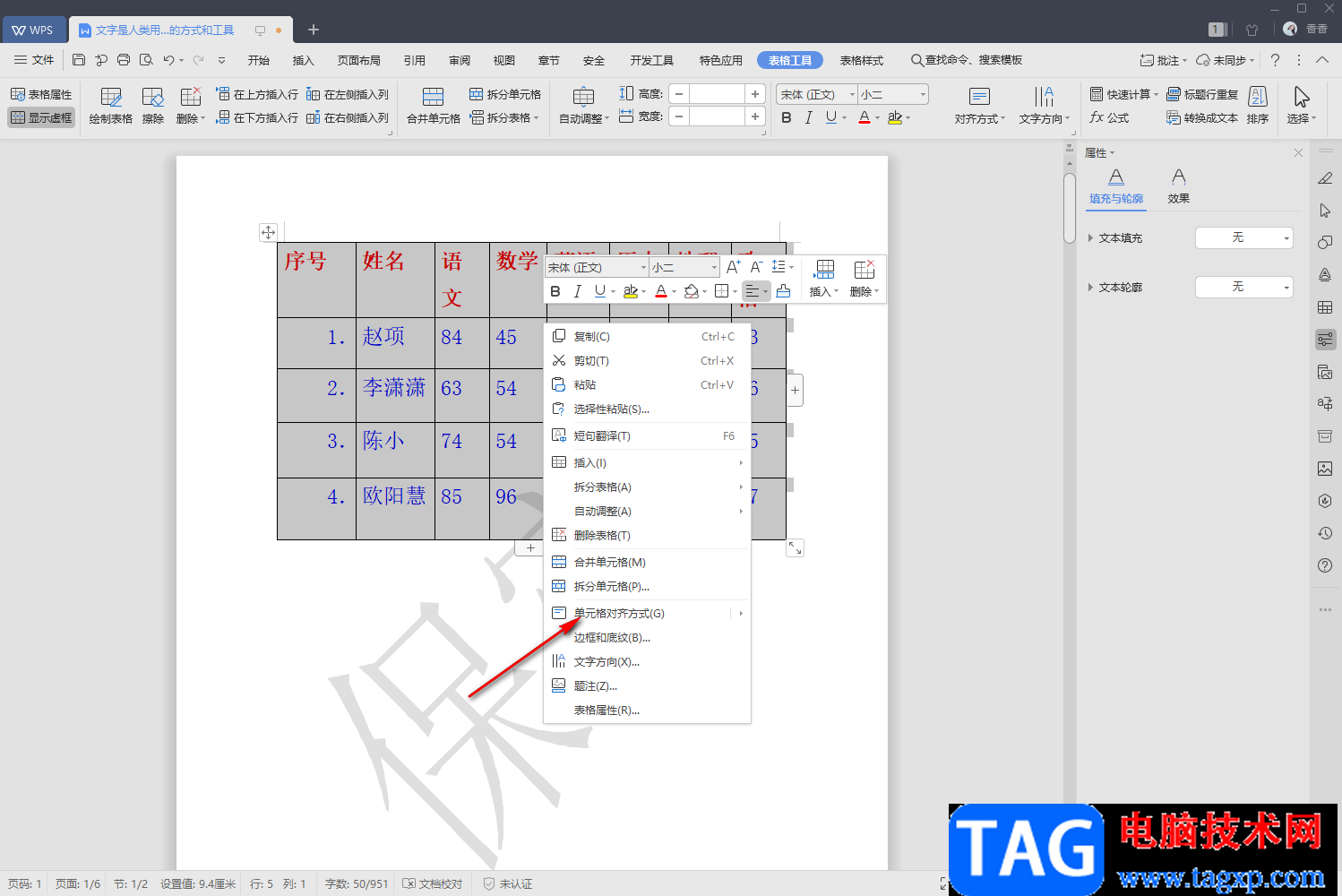Toggle Show Gridlines button
The height and width of the screenshot is (896, 1342).
pos(41,117)
